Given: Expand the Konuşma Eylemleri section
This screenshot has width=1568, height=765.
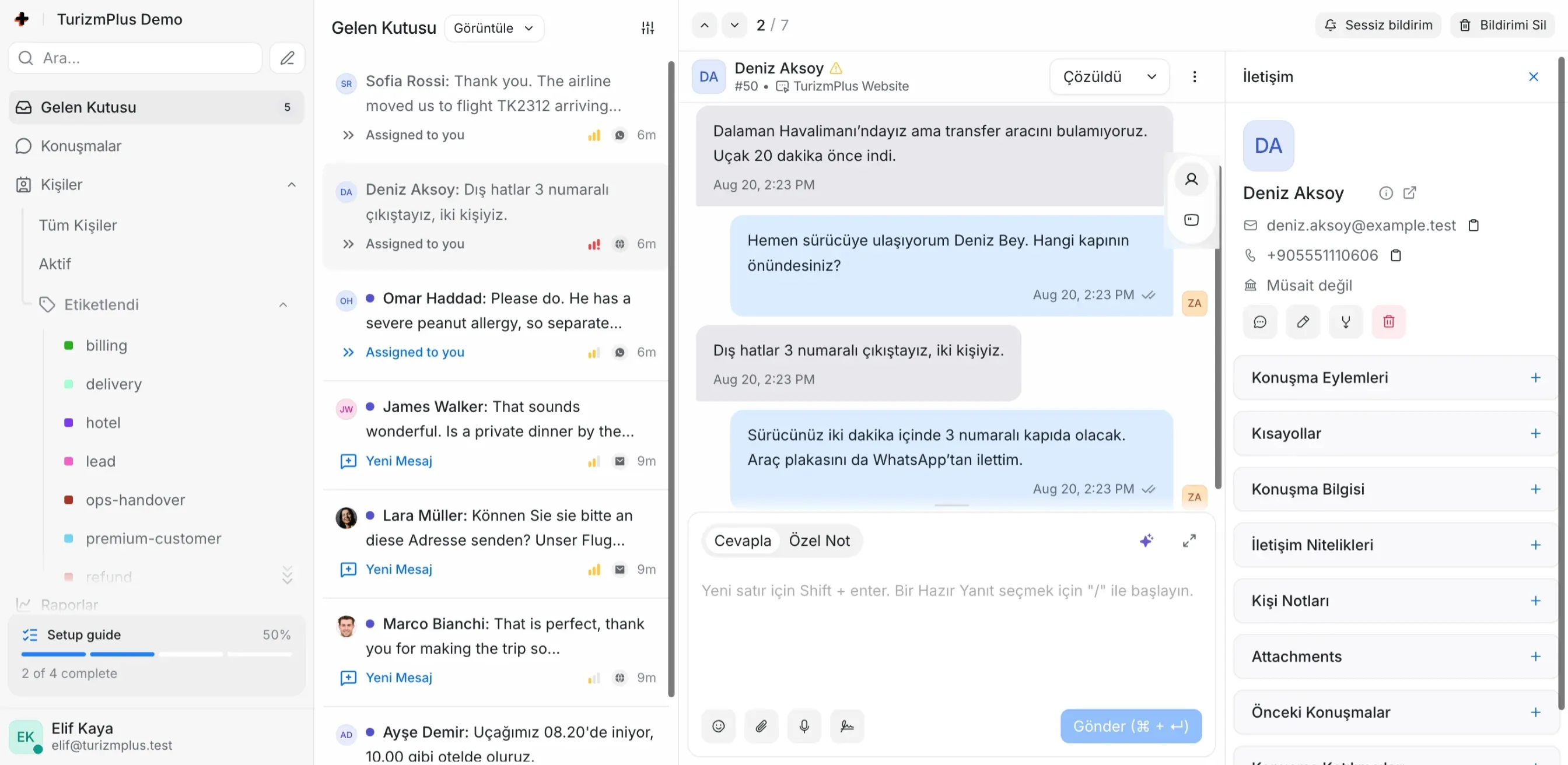Looking at the screenshot, I should pyautogui.click(x=1395, y=377).
